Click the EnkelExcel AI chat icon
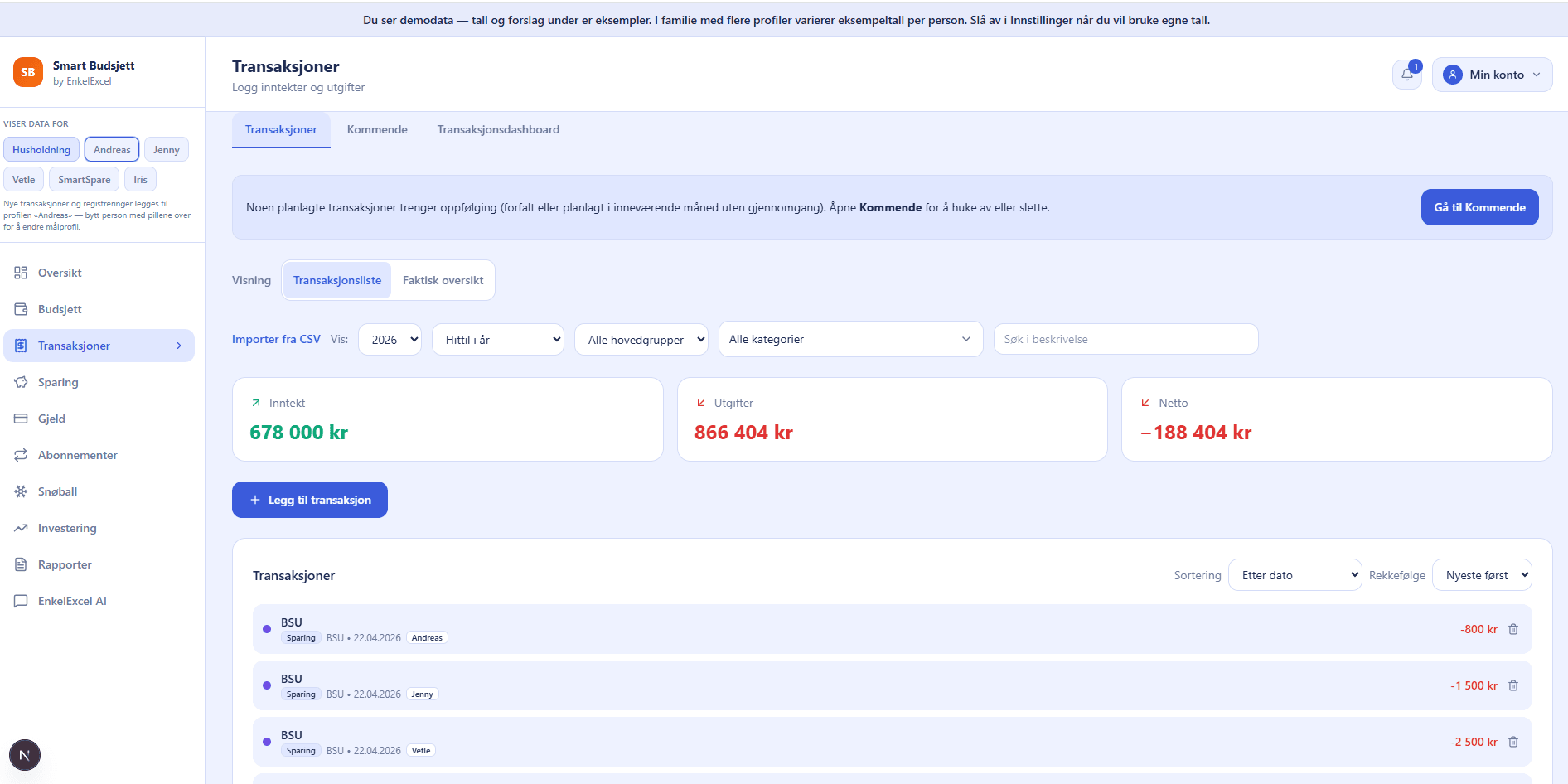This screenshot has width=1568, height=784. point(21,601)
